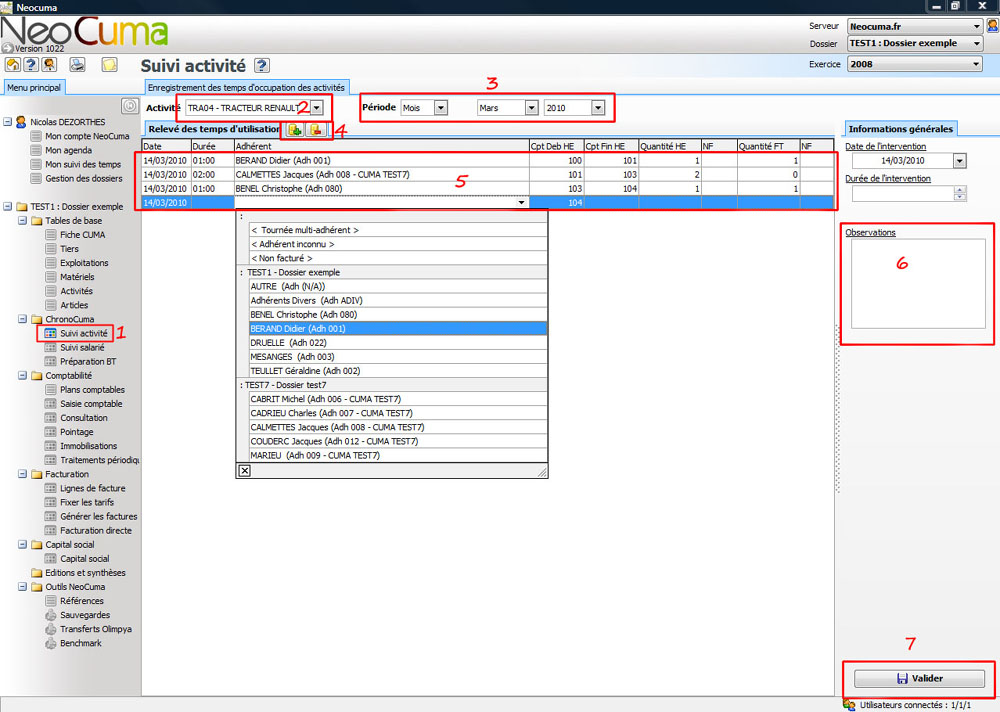Open Préparation BT in ChronoCuma
The width and height of the screenshot is (1000, 712).
click(88, 361)
